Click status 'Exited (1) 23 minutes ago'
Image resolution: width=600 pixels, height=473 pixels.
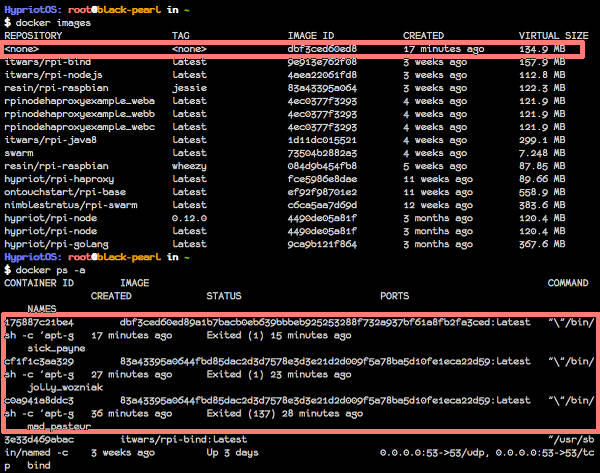279,375
